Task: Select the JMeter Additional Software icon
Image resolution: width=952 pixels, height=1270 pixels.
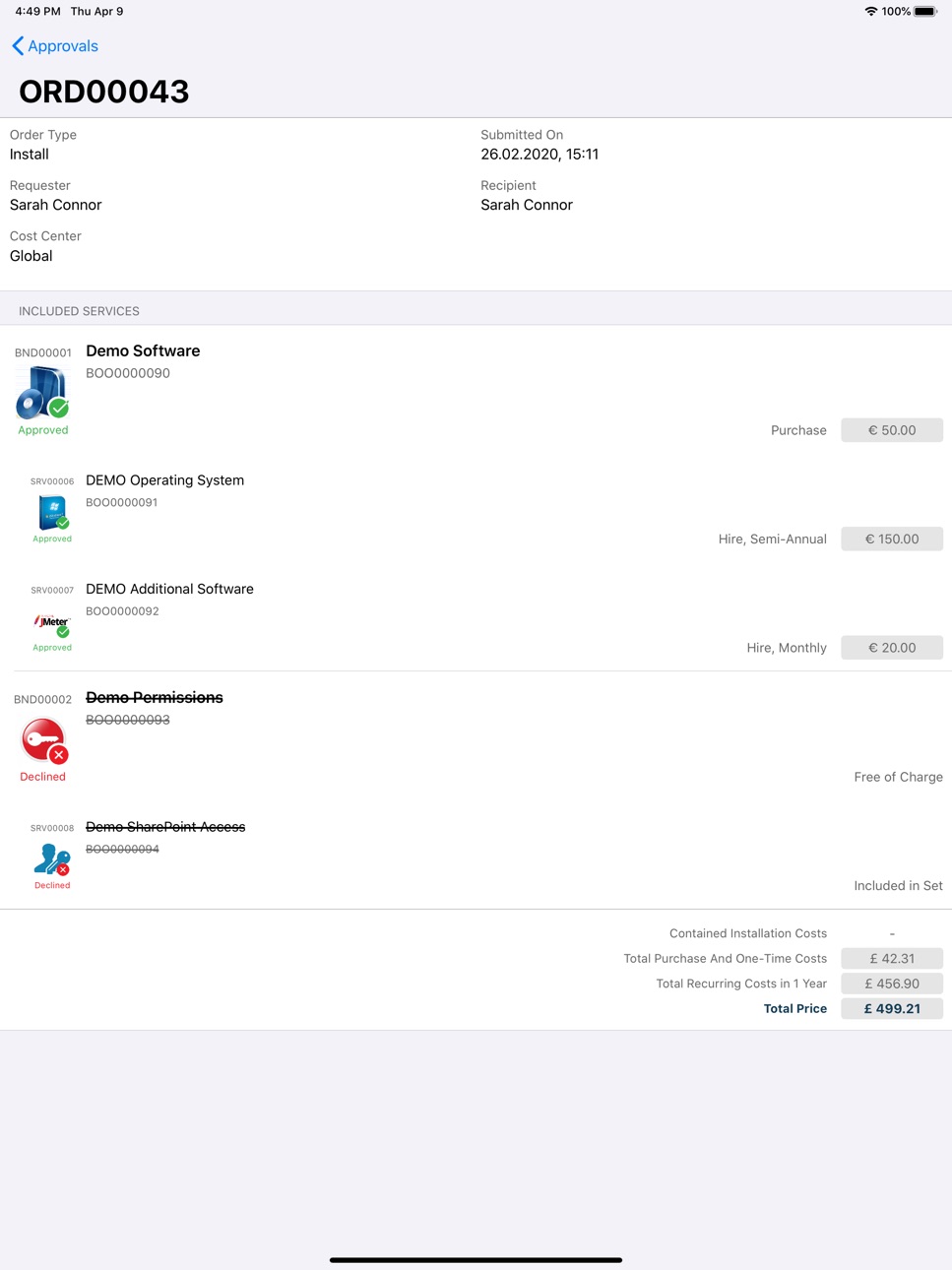Action: click(x=52, y=624)
